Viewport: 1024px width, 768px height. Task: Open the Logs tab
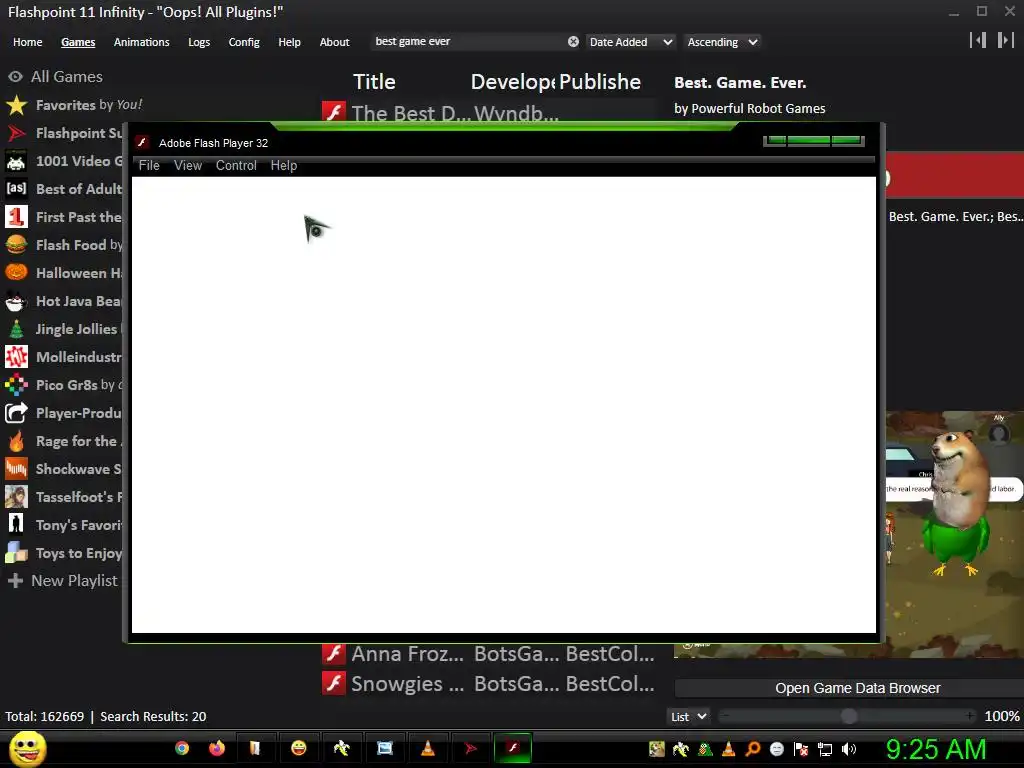199,42
